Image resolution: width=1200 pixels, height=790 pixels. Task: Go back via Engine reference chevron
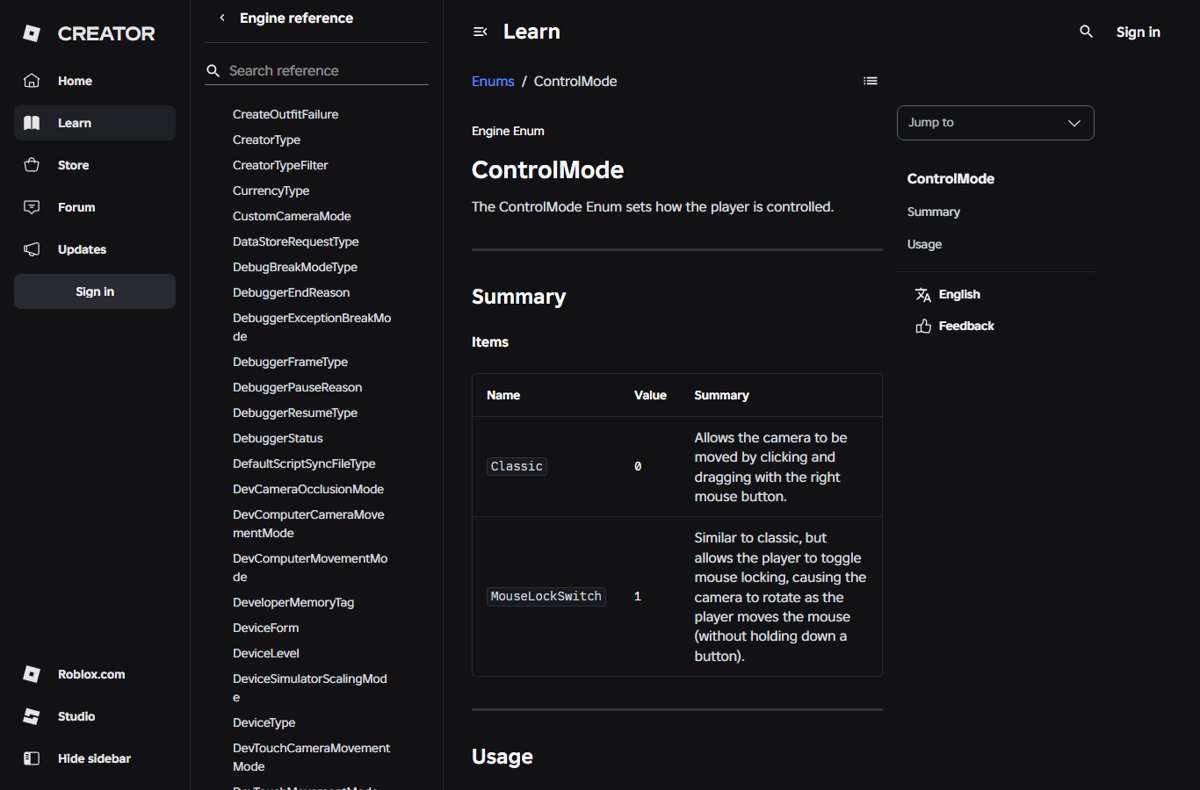tap(221, 18)
